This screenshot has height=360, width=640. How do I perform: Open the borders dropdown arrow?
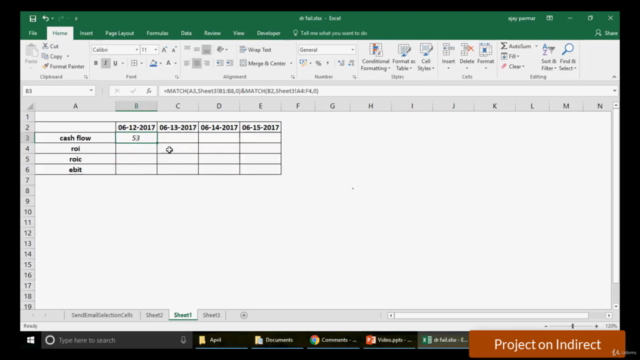pyautogui.click(x=142, y=63)
